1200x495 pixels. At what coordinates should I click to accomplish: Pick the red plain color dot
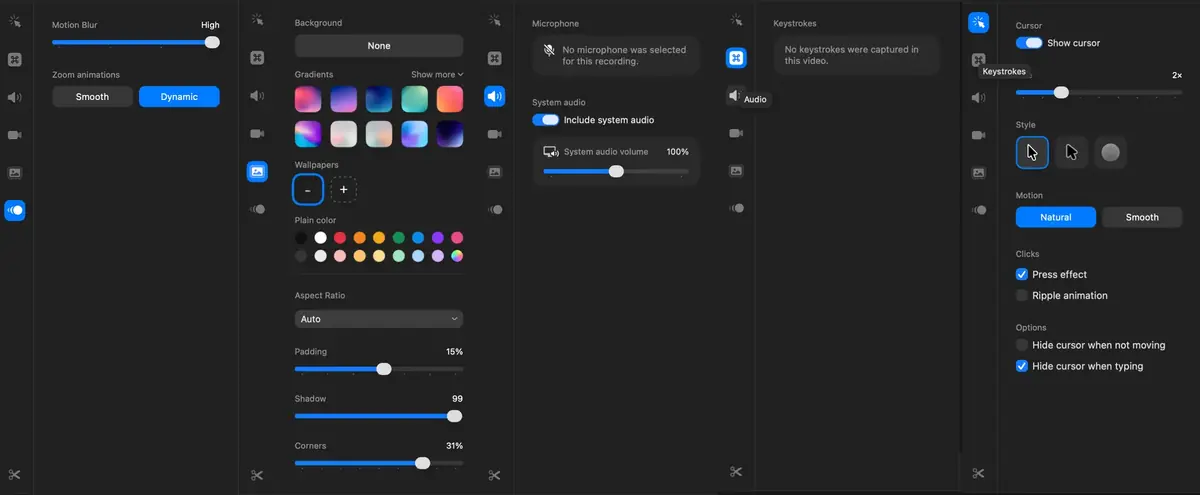pyautogui.click(x=340, y=238)
